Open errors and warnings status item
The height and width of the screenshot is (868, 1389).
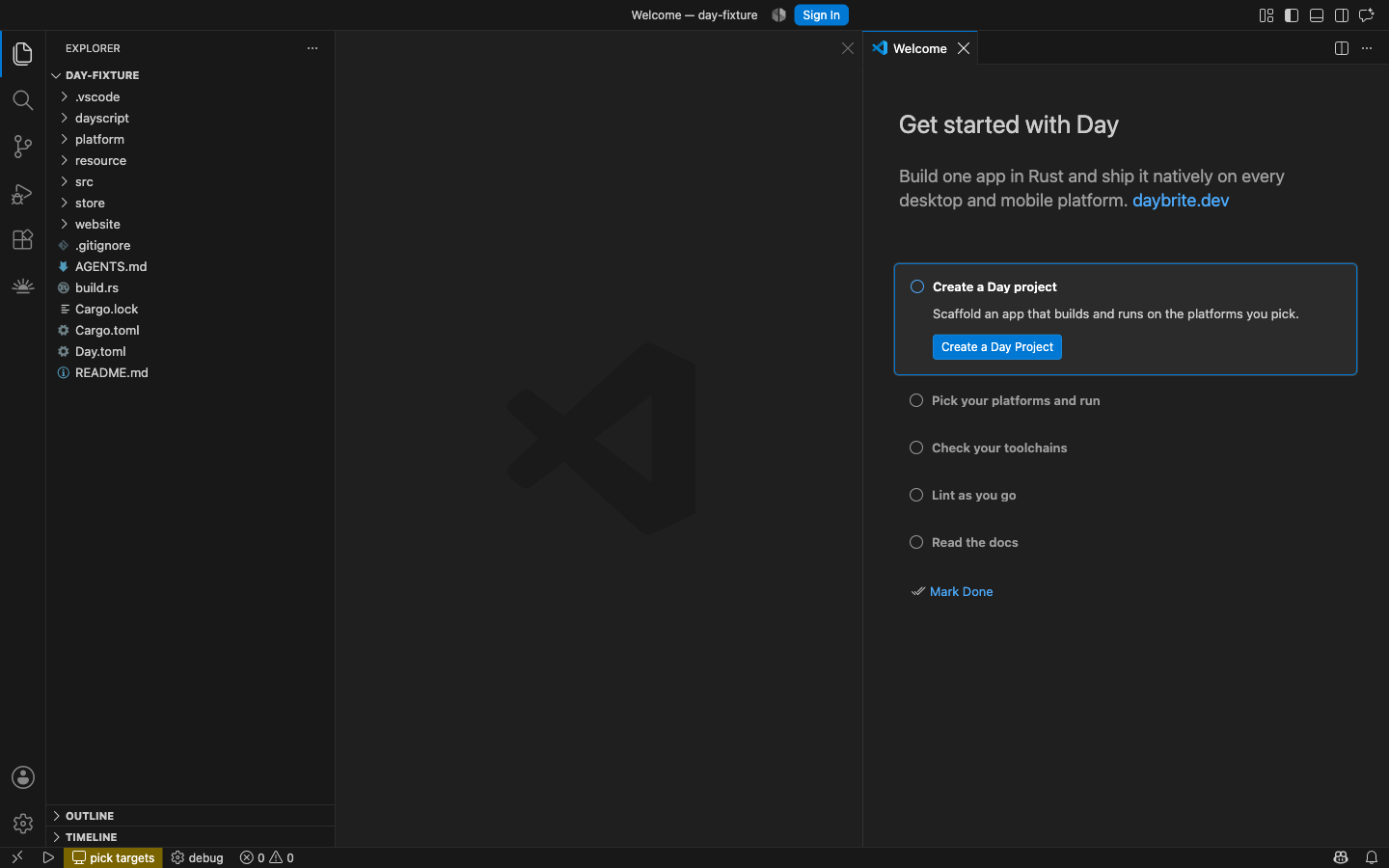pyautogui.click(x=267, y=857)
